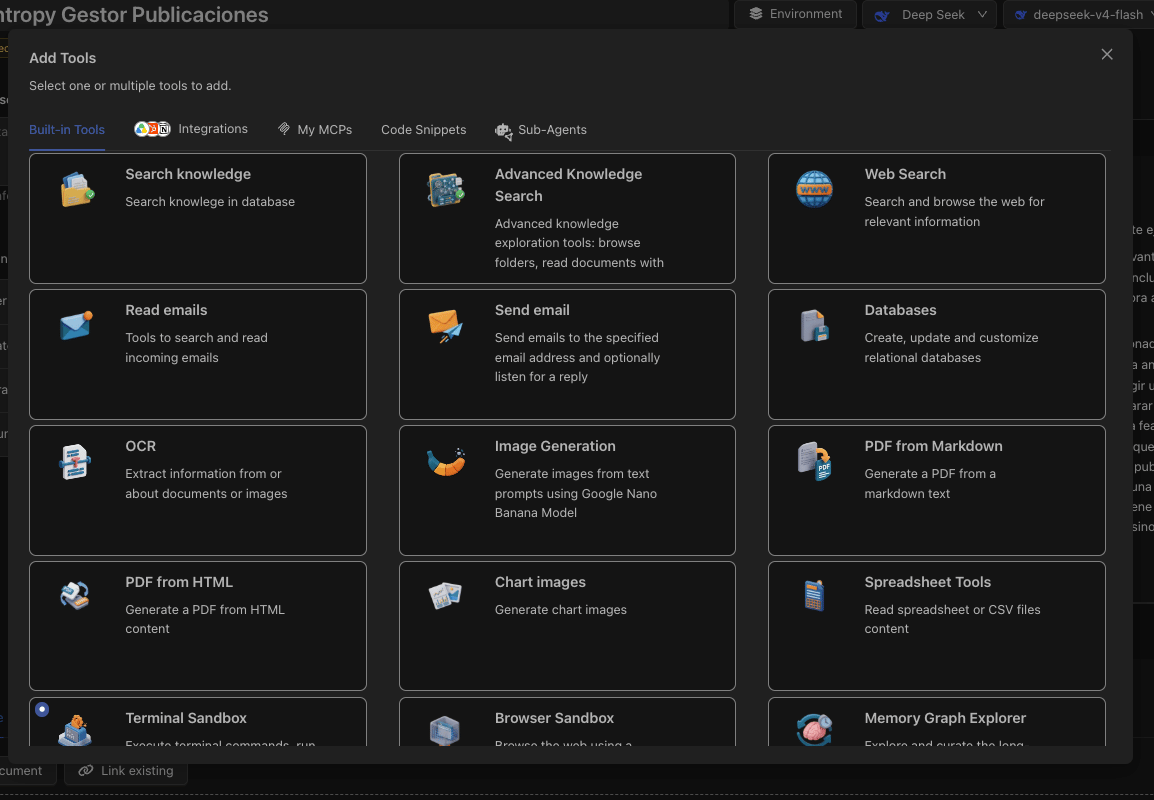The height and width of the screenshot is (800, 1154).
Task: Select the Memory Graph Explorer title
Action: [x=945, y=718]
